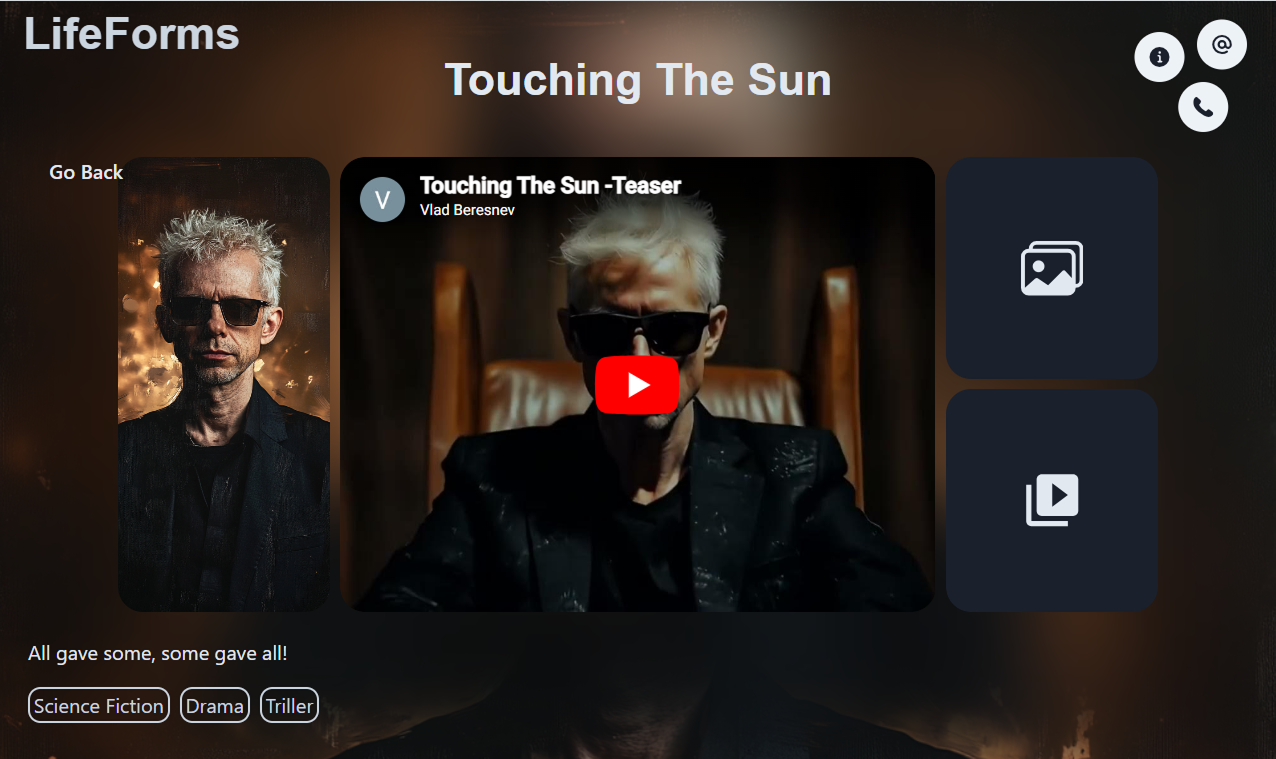1276x759 pixels.
Task: Click the phone contact icon
Action: 1203,107
